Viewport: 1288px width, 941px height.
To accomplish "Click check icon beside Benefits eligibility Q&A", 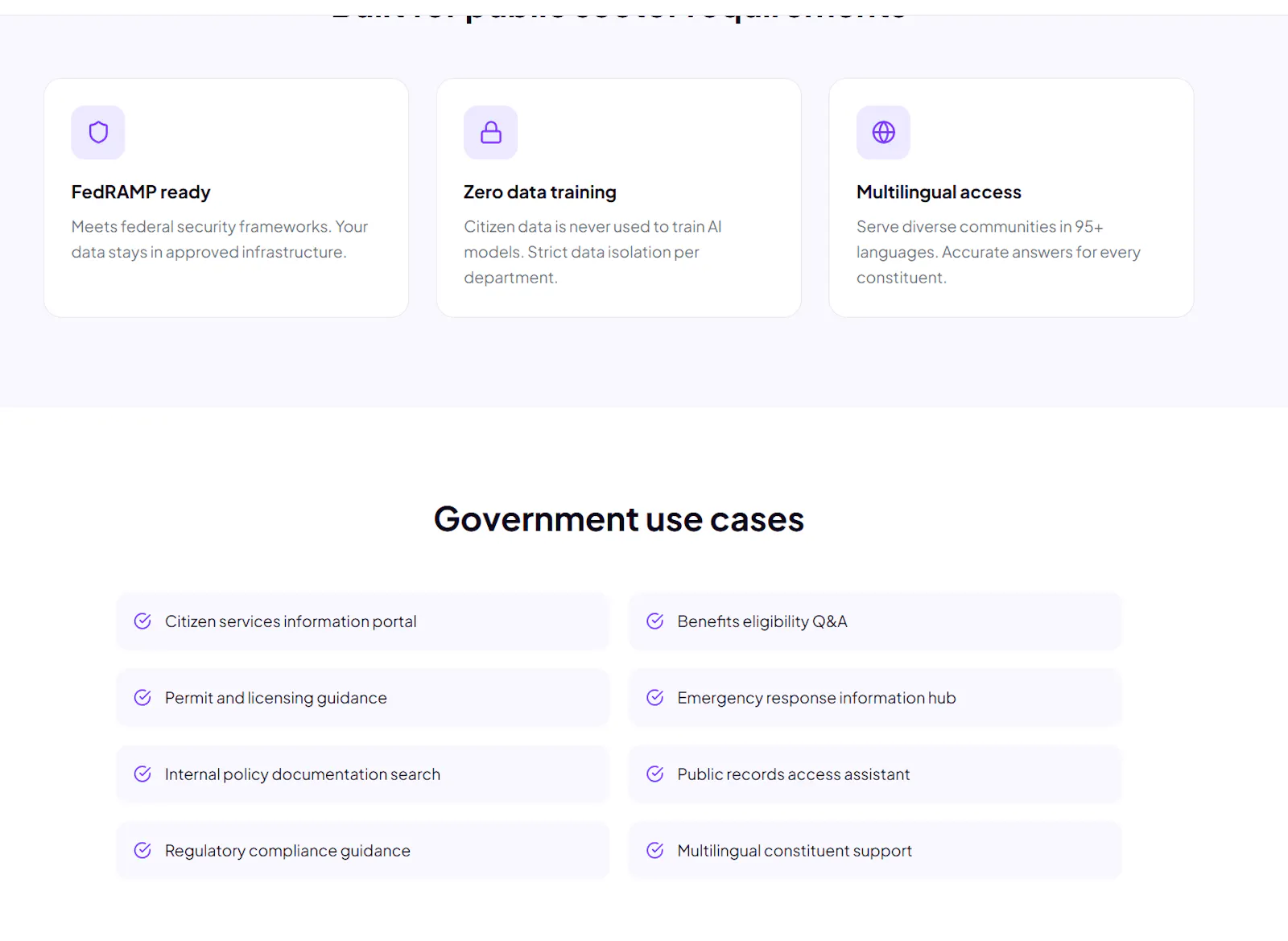I will tap(655, 621).
